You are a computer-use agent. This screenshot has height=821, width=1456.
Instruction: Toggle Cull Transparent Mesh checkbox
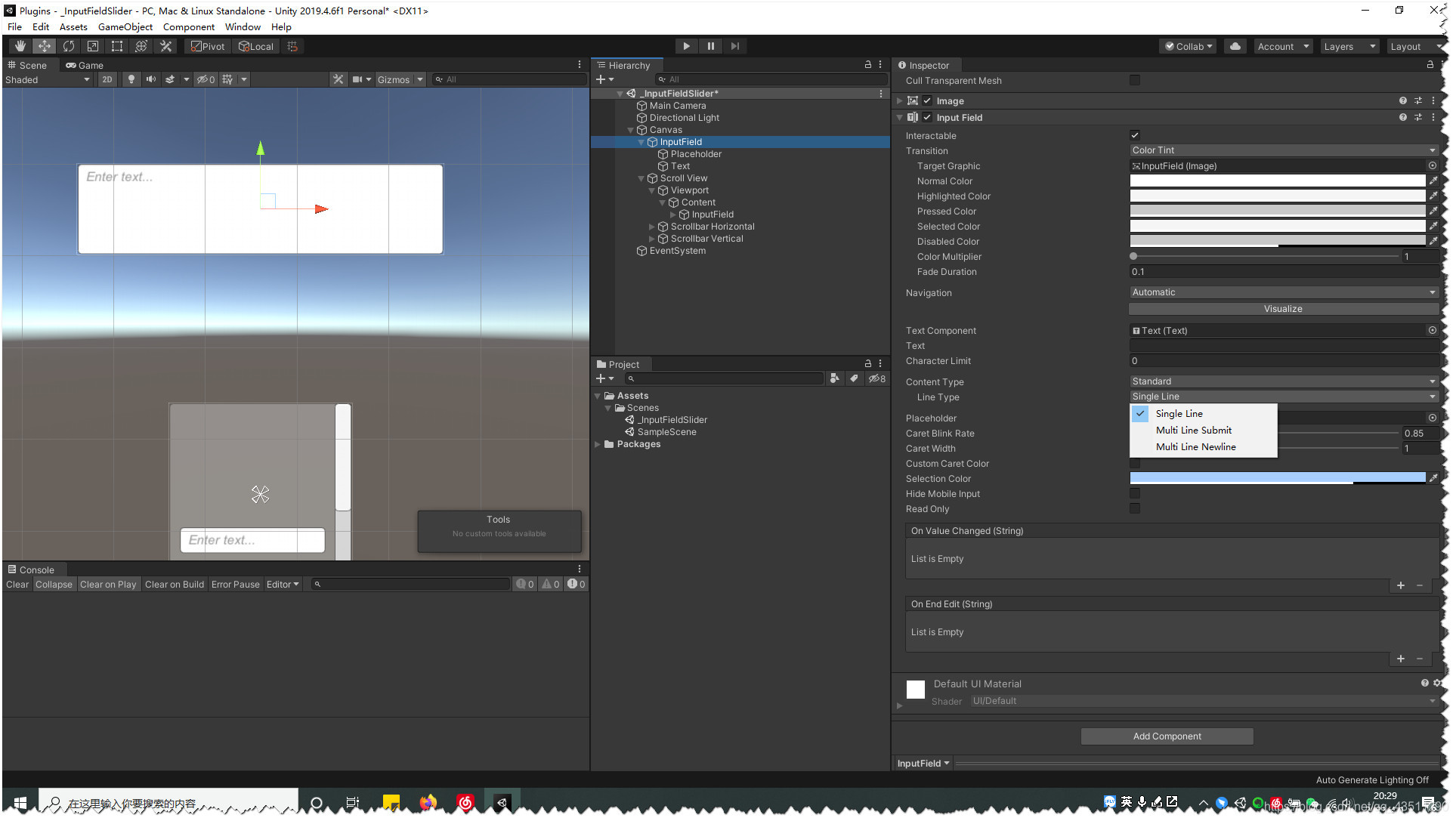[1134, 81]
